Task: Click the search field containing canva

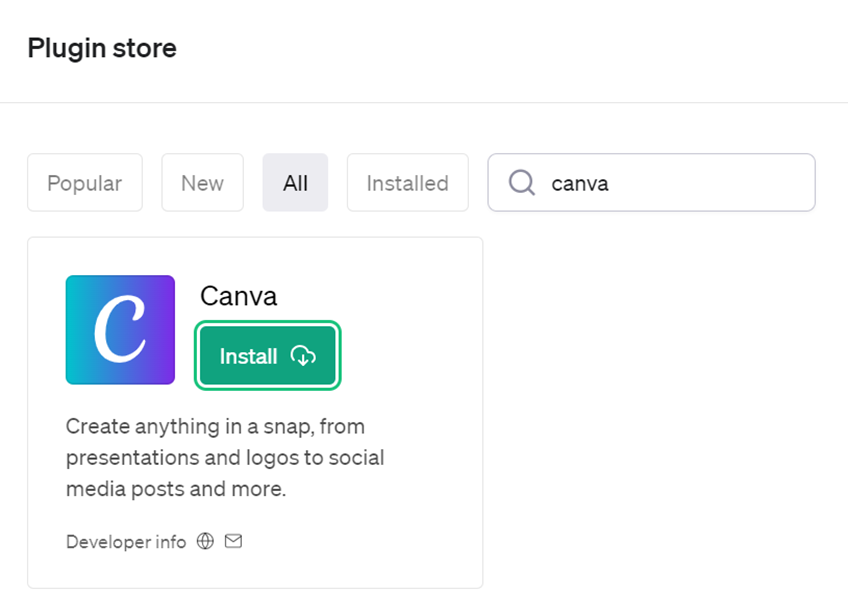Action: click(x=650, y=182)
